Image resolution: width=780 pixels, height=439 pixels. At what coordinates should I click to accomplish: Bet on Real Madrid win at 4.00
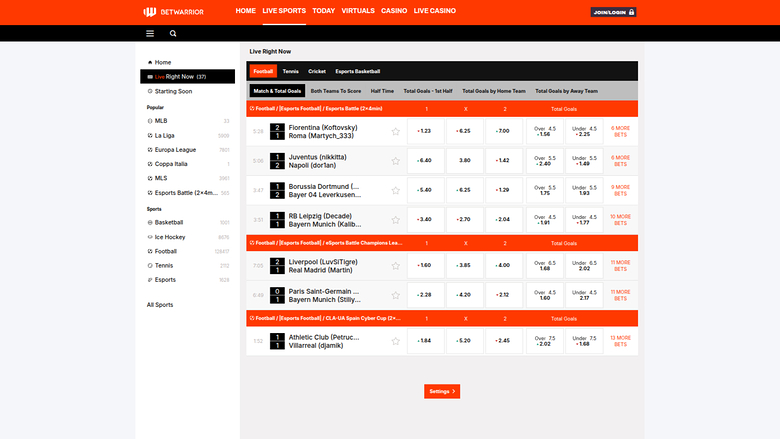pyautogui.click(x=504, y=265)
